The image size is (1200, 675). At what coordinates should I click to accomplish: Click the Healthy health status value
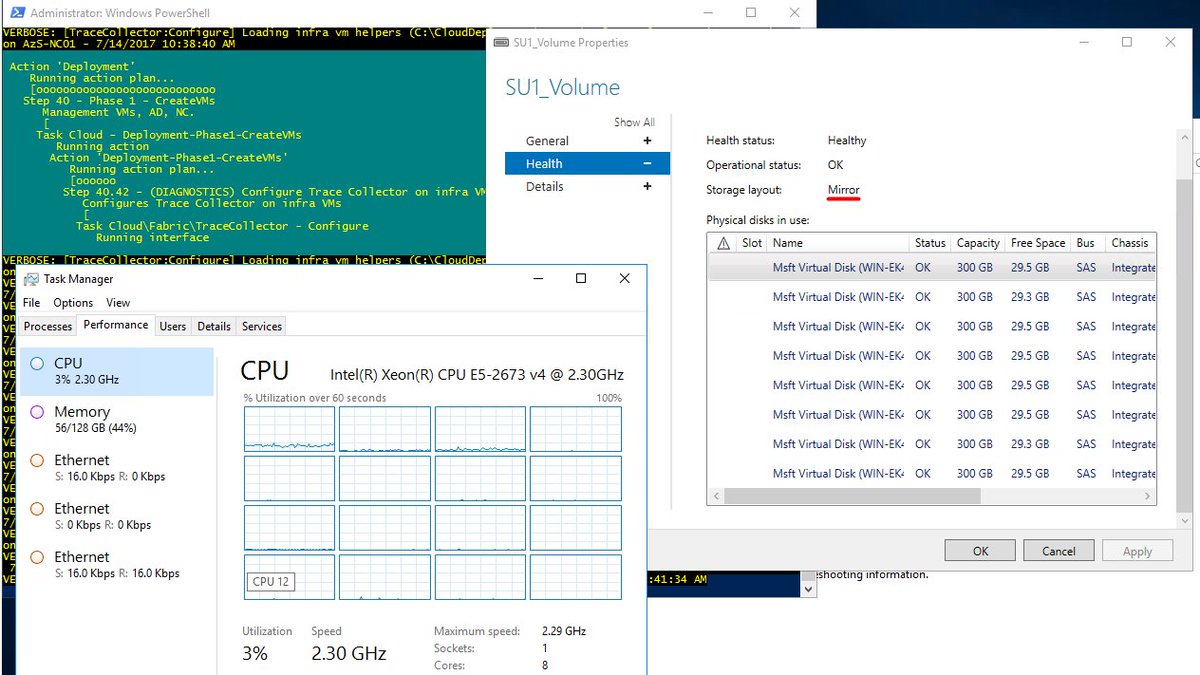pos(847,141)
